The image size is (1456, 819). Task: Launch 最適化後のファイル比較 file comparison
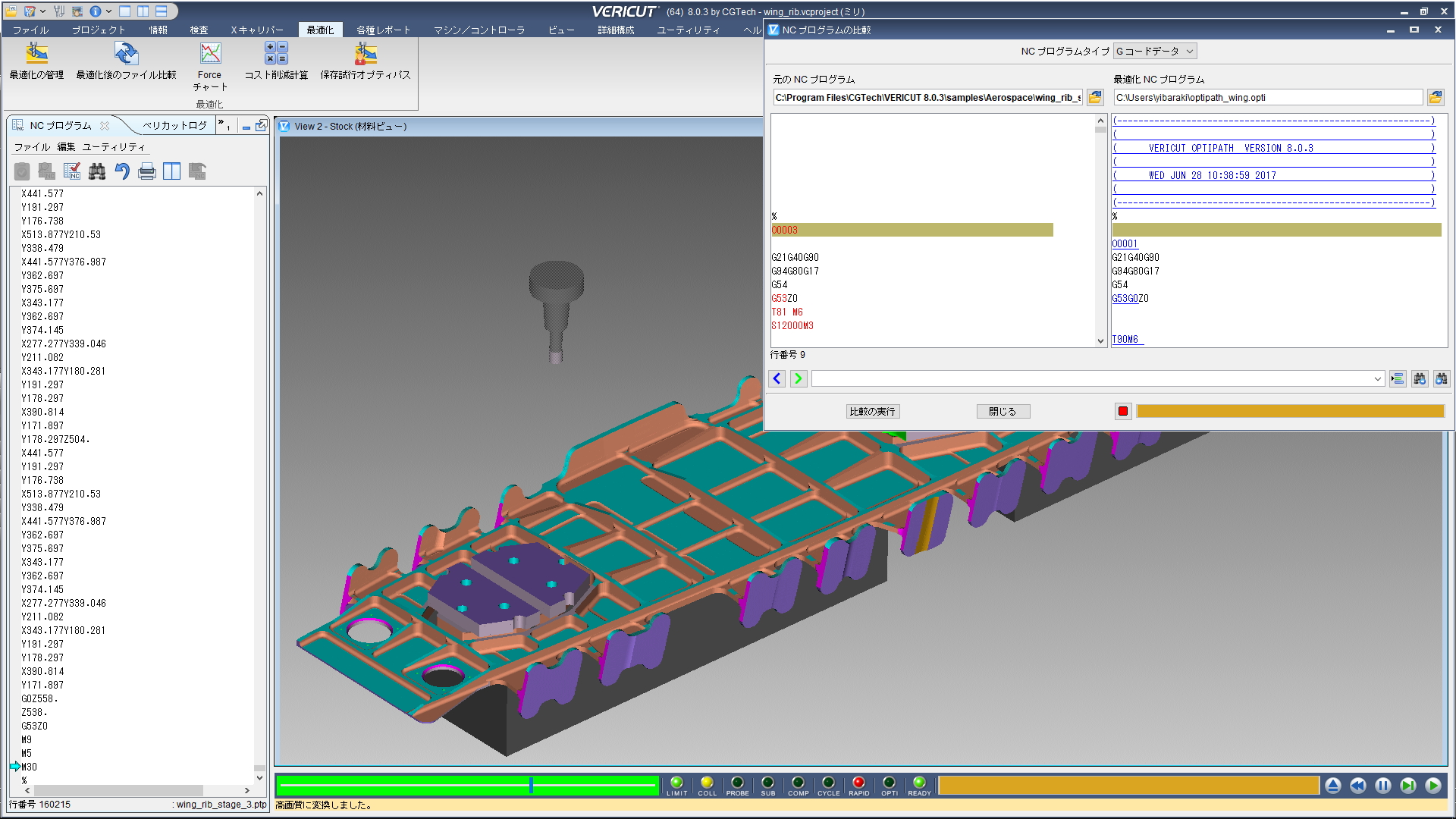tap(126, 61)
